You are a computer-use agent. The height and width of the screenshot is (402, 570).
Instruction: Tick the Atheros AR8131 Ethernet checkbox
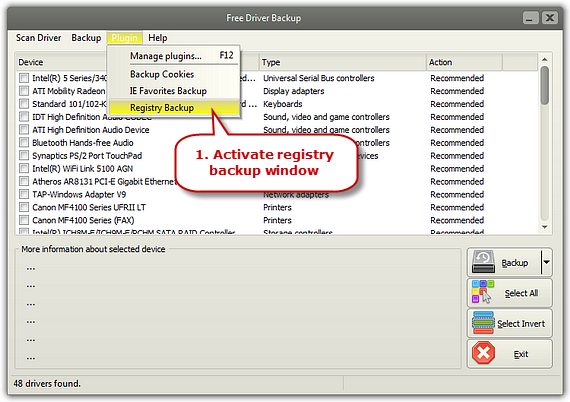(x=24, y=181)
